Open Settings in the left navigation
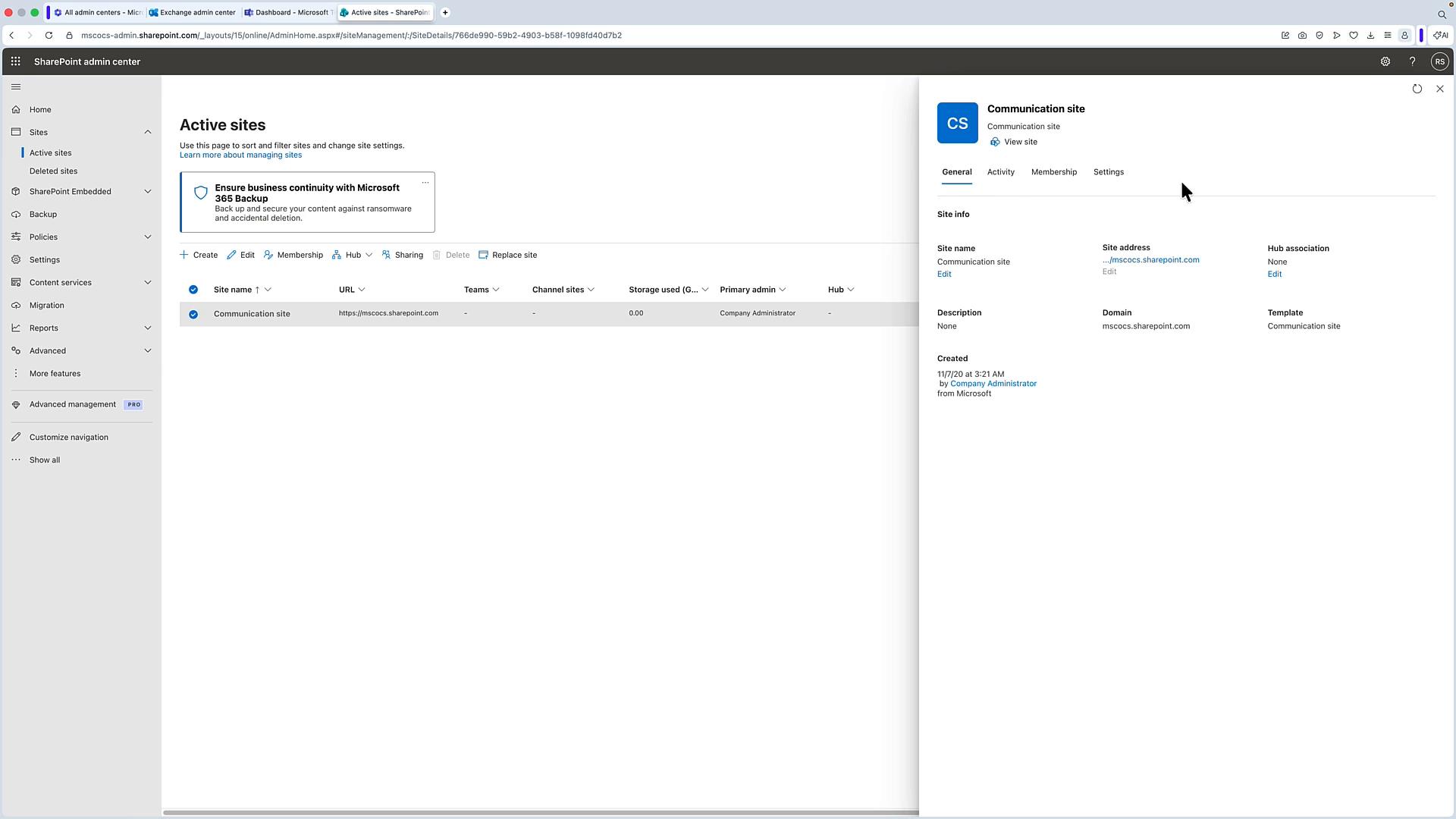This screenshot has width=1456, height=819. click(44, 260)
